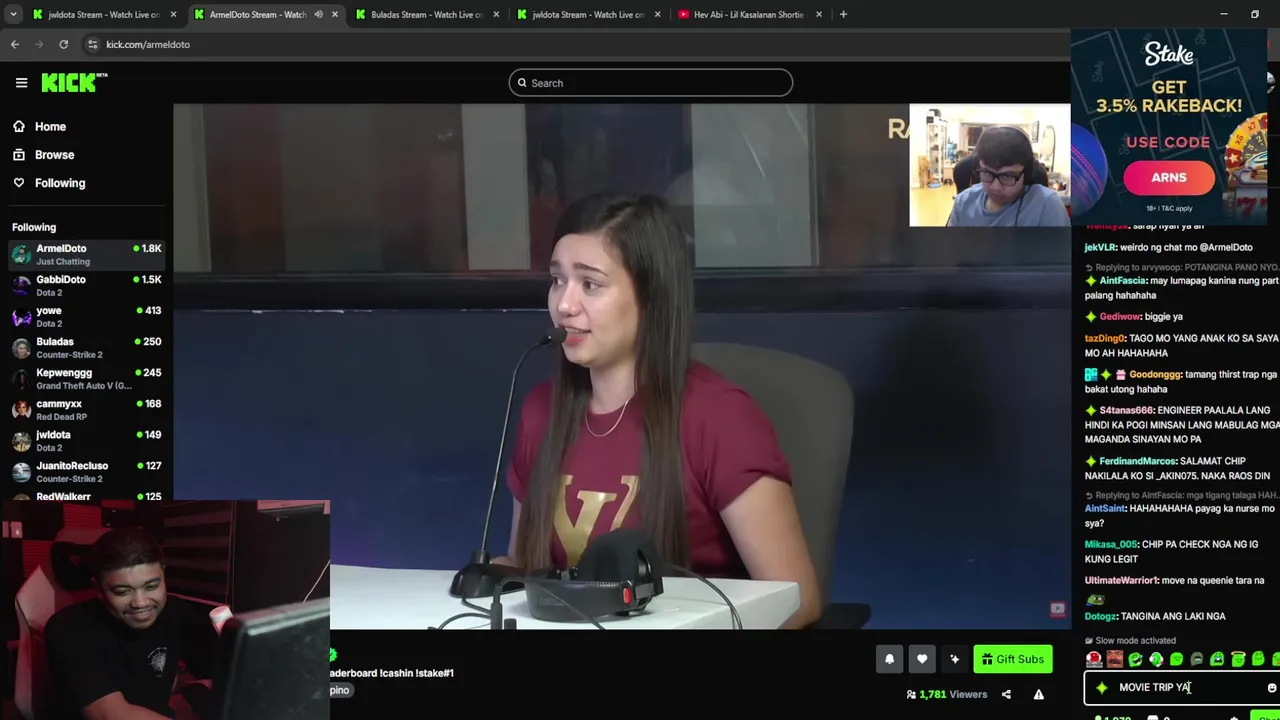Click the browser forward button

pyautogui.click(x=39, y=44)
